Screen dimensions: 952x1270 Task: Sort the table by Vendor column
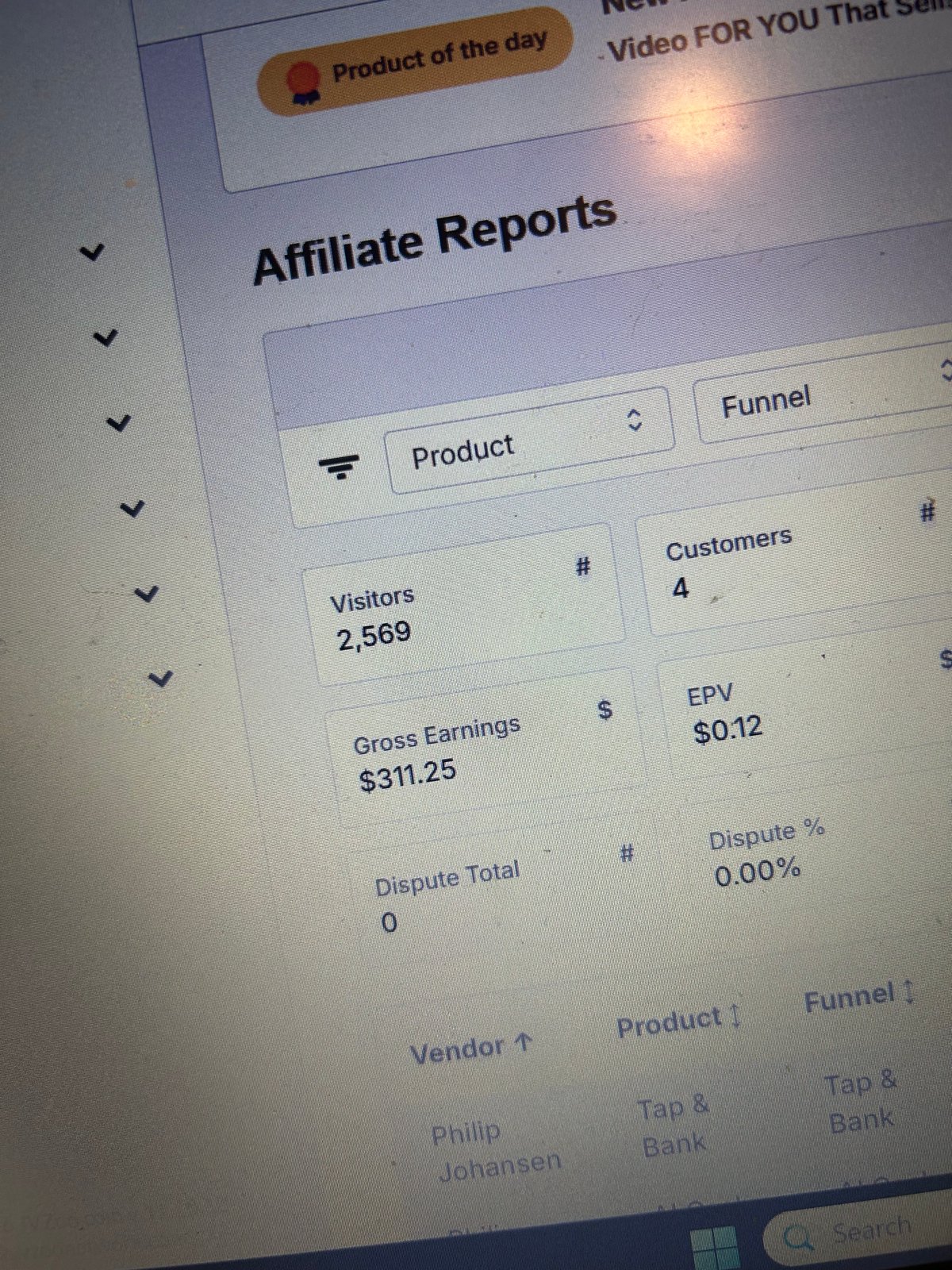471,1049
